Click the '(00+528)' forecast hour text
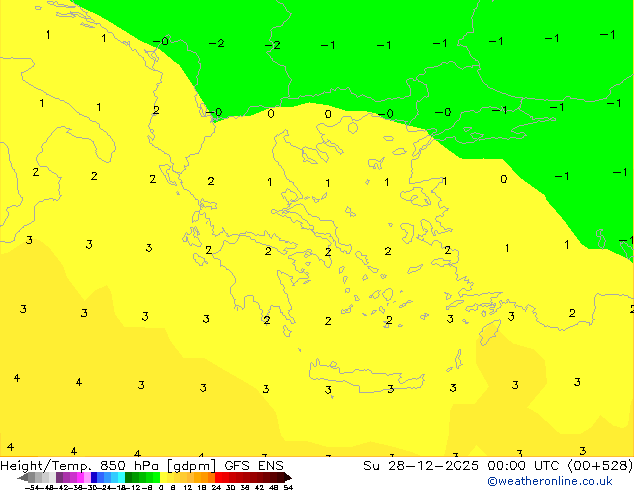Viewport: 634px width, 490px height. 600,465
